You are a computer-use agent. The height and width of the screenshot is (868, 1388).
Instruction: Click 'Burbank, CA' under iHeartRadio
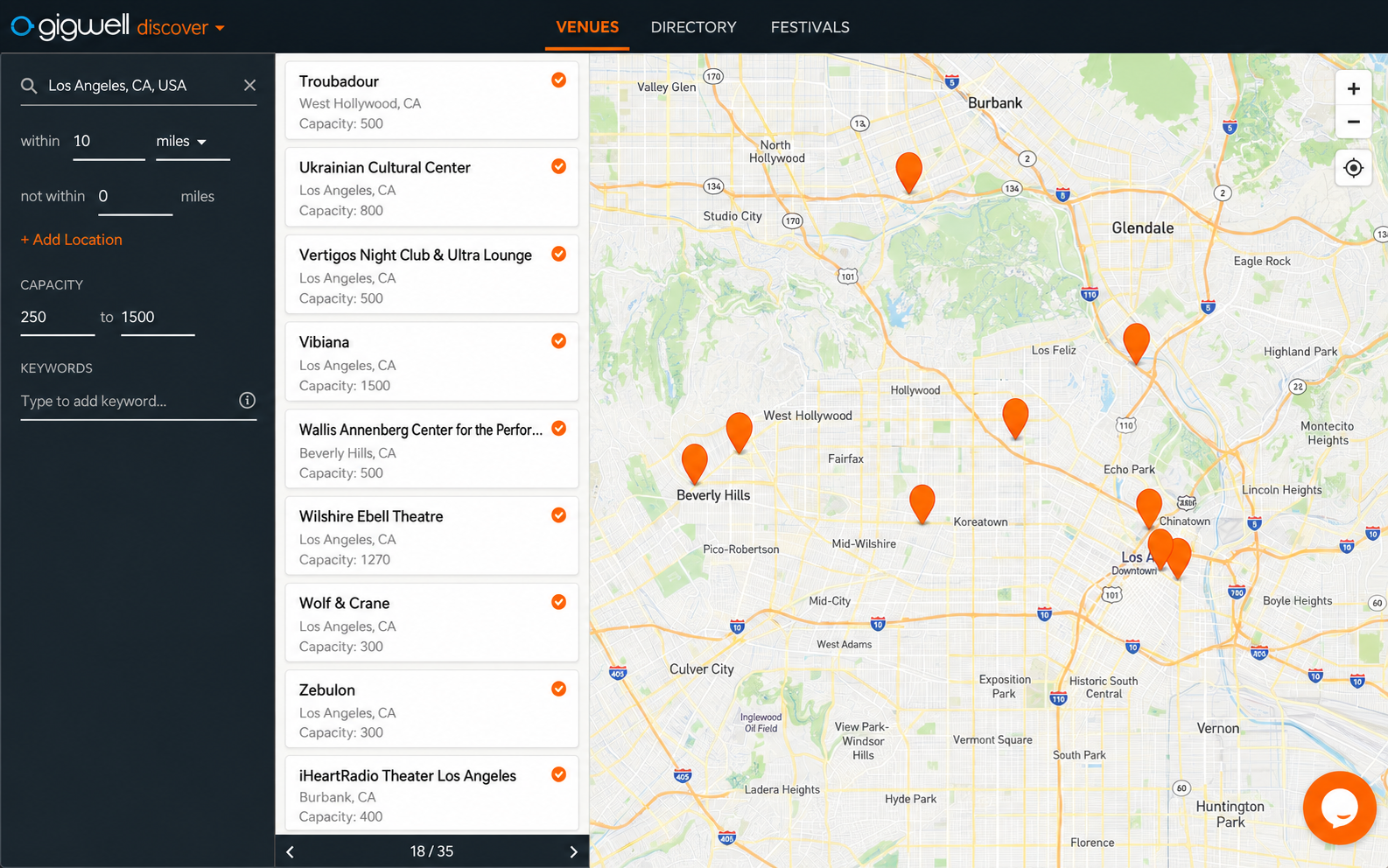[x=337, y=797]
